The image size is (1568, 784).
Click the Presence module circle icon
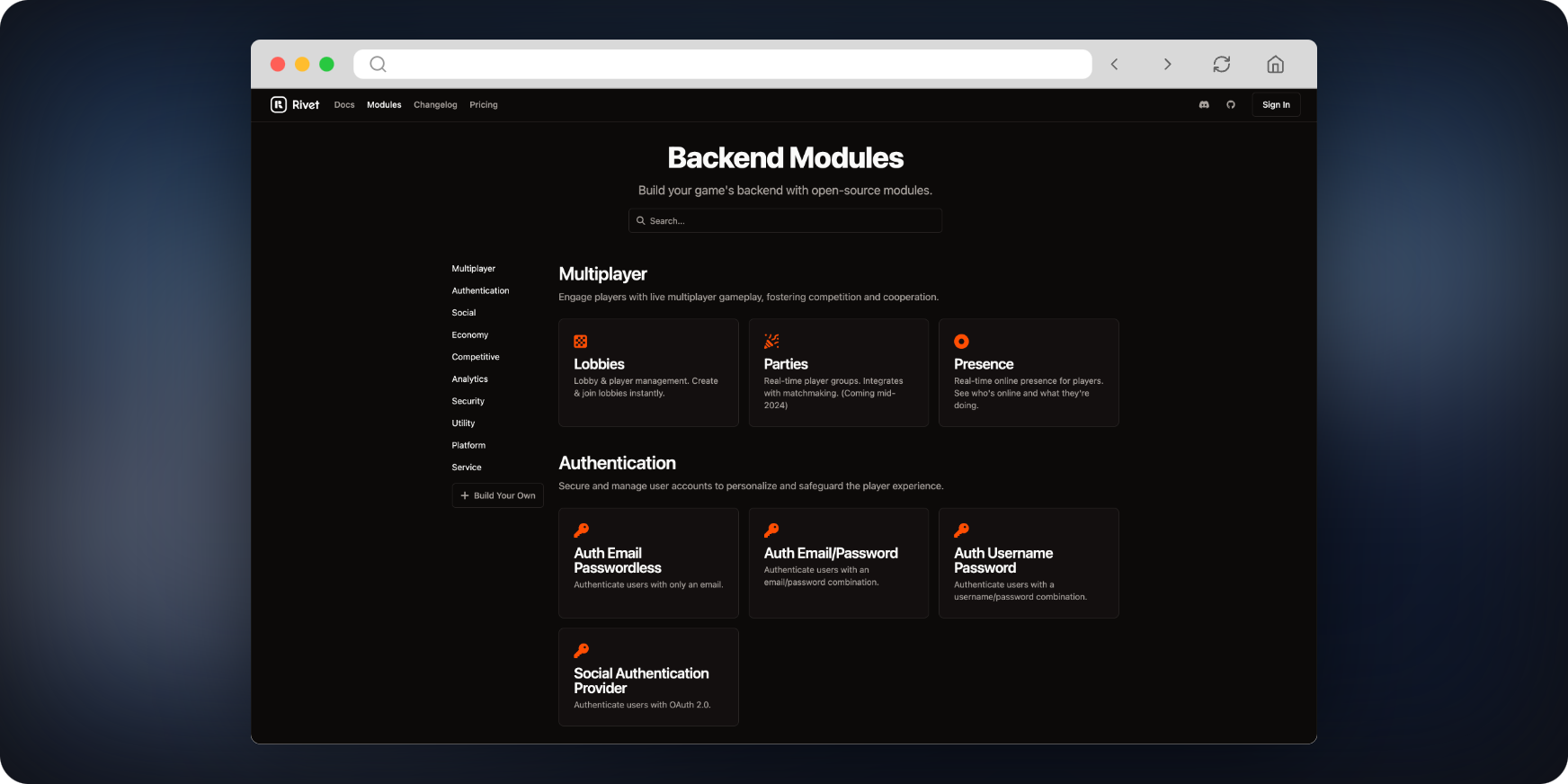(961, 342)
